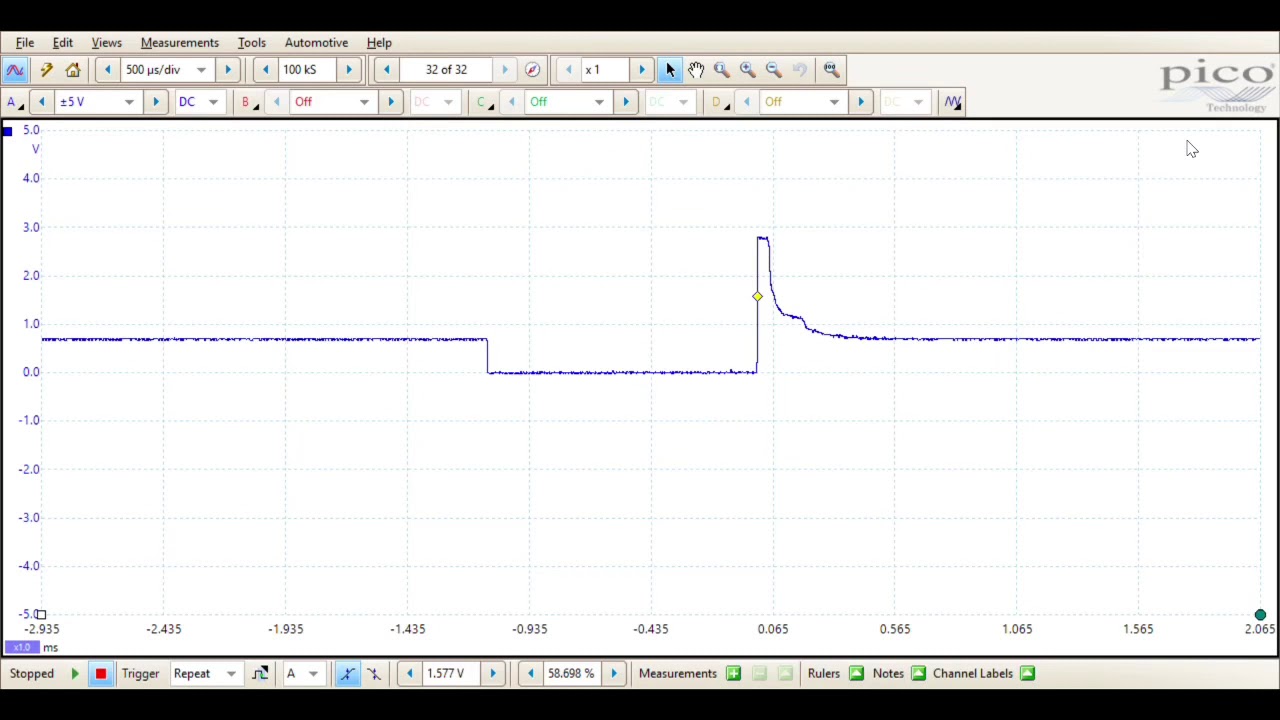1280x720 pixels.
Task: Stop capture with red stop button
Action: [100, 674]
